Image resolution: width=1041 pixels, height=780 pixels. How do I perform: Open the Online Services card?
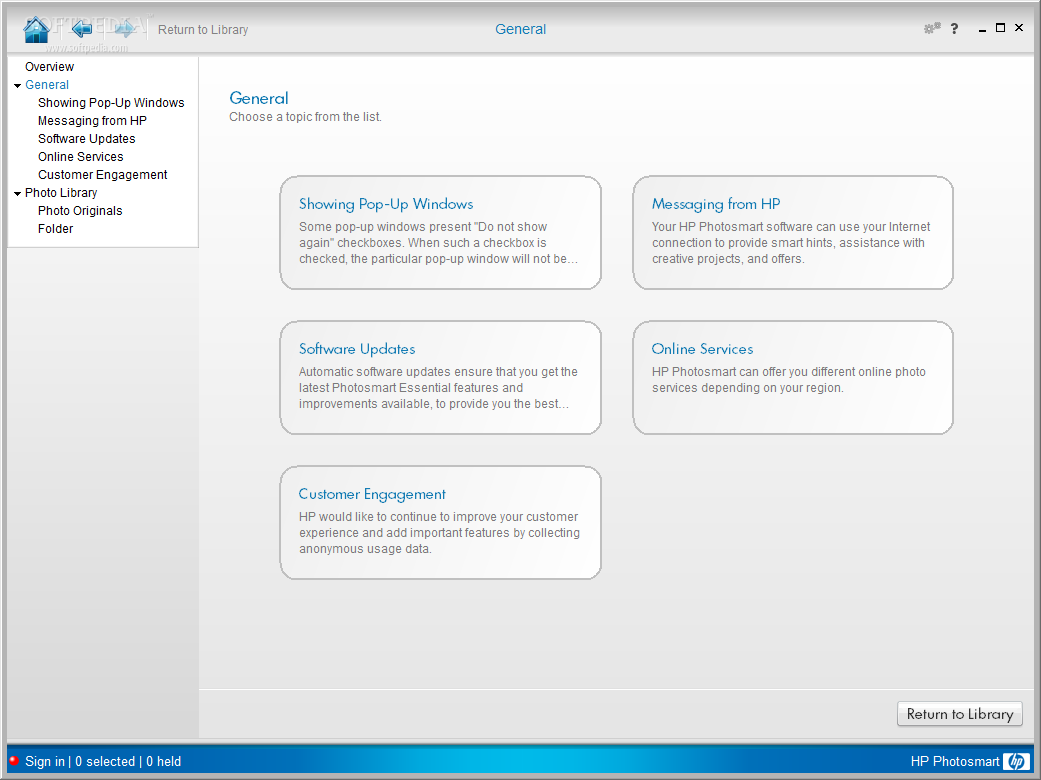point(793,378)
